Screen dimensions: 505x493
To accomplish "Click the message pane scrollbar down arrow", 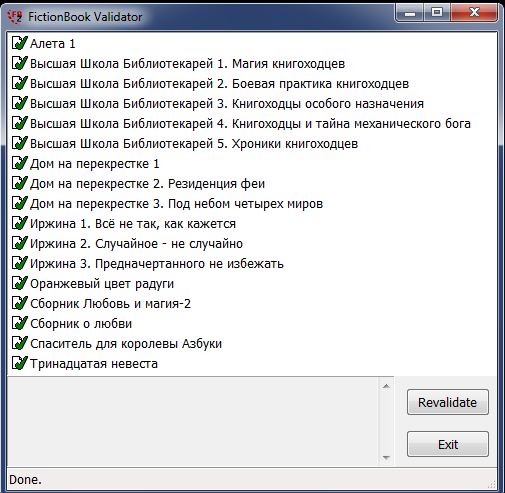I will [386, 458].
